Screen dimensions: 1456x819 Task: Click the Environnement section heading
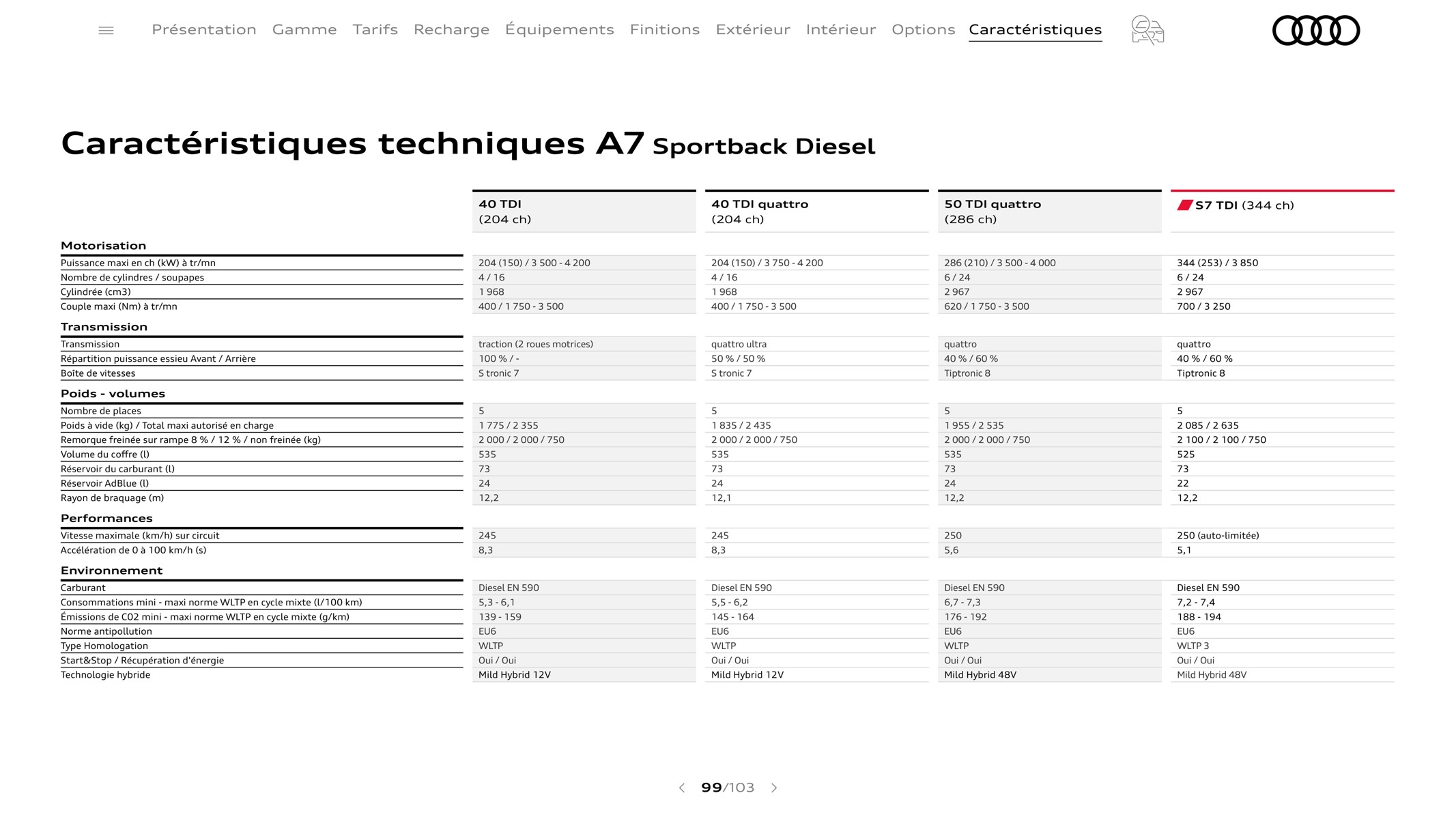[x=111, y=571]
